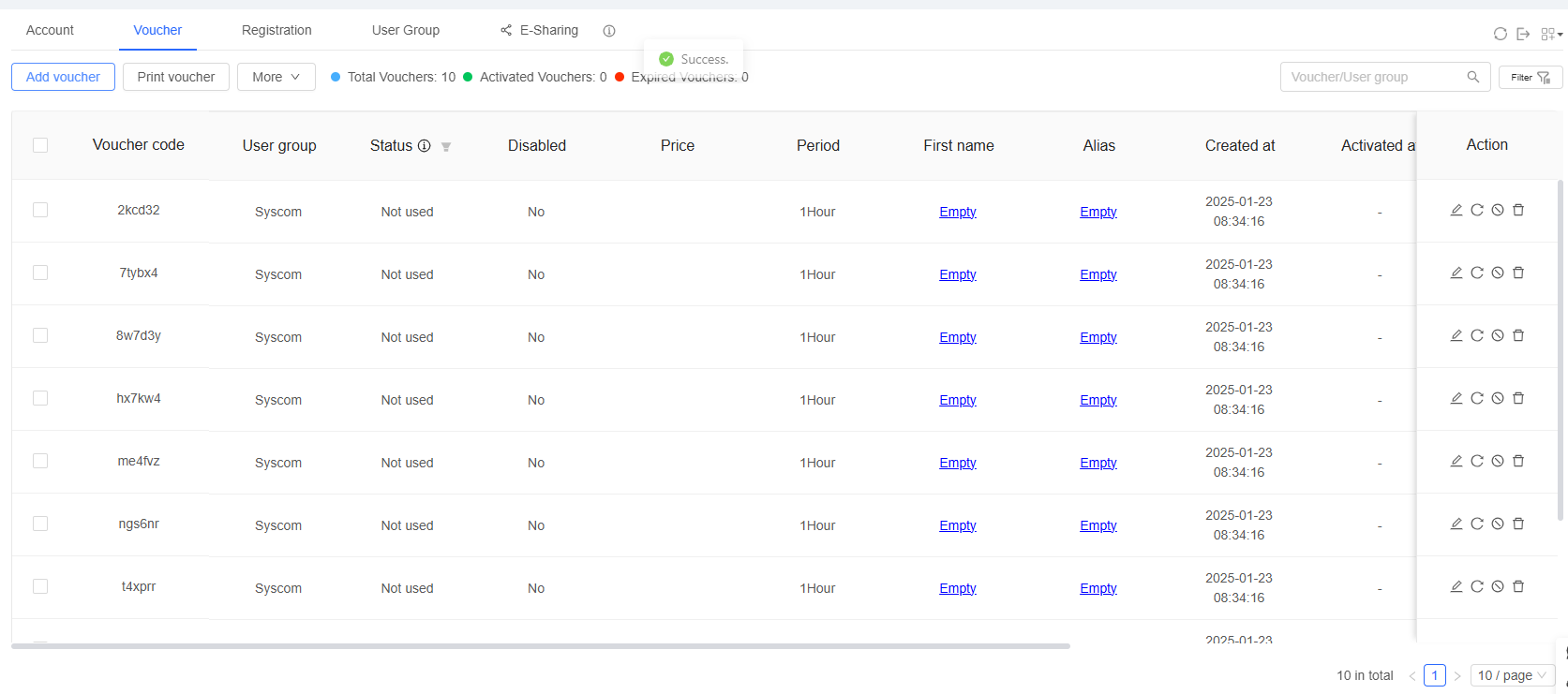Image resolution: width=1568 pixels, height=694 pixels.
Task: Click the edit pencil icon for voucher 2kcd32
Action: pos(1456,210)
